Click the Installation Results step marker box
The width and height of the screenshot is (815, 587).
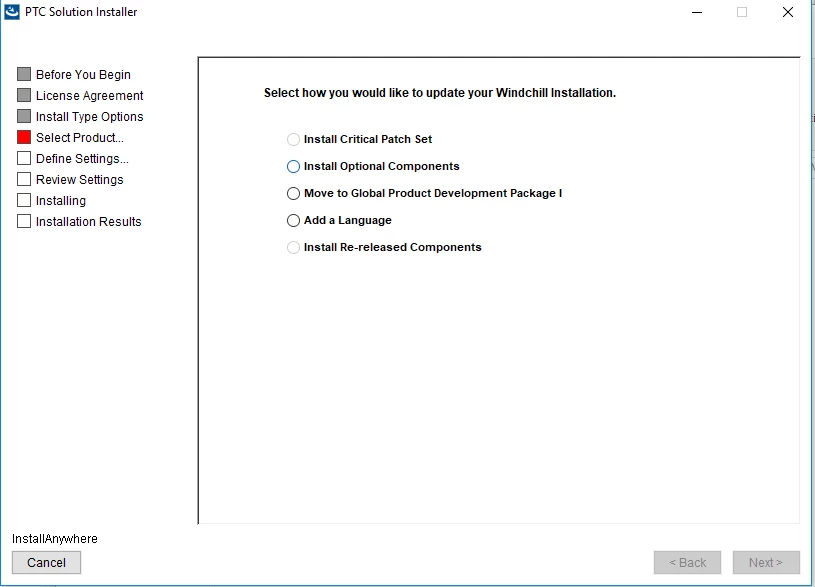click(24, 221)
